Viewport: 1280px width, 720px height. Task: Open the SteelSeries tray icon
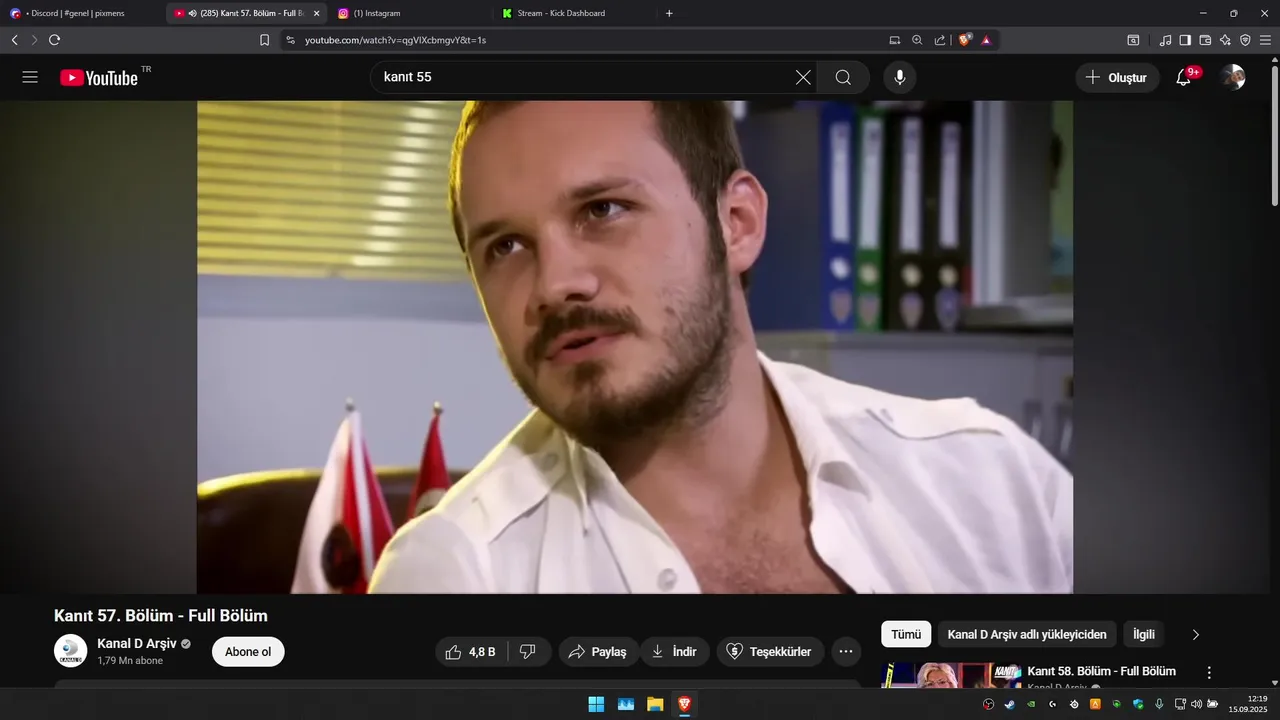[1074, 704]
